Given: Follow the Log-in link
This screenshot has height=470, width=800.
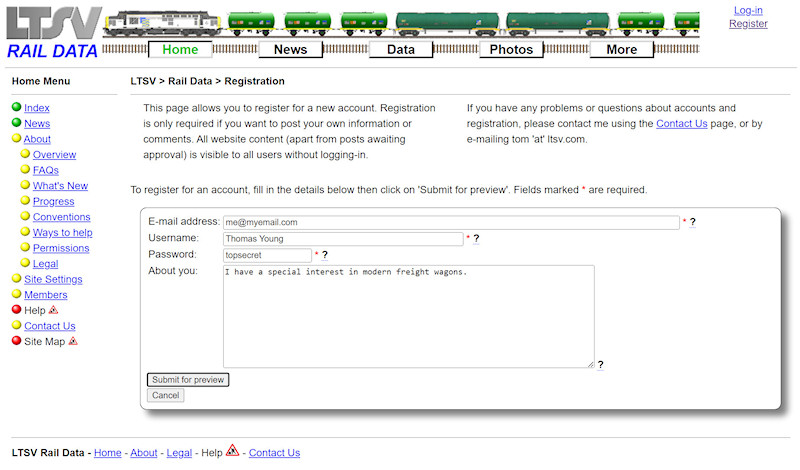Looking at the screenshot, I should pos(747,10).
